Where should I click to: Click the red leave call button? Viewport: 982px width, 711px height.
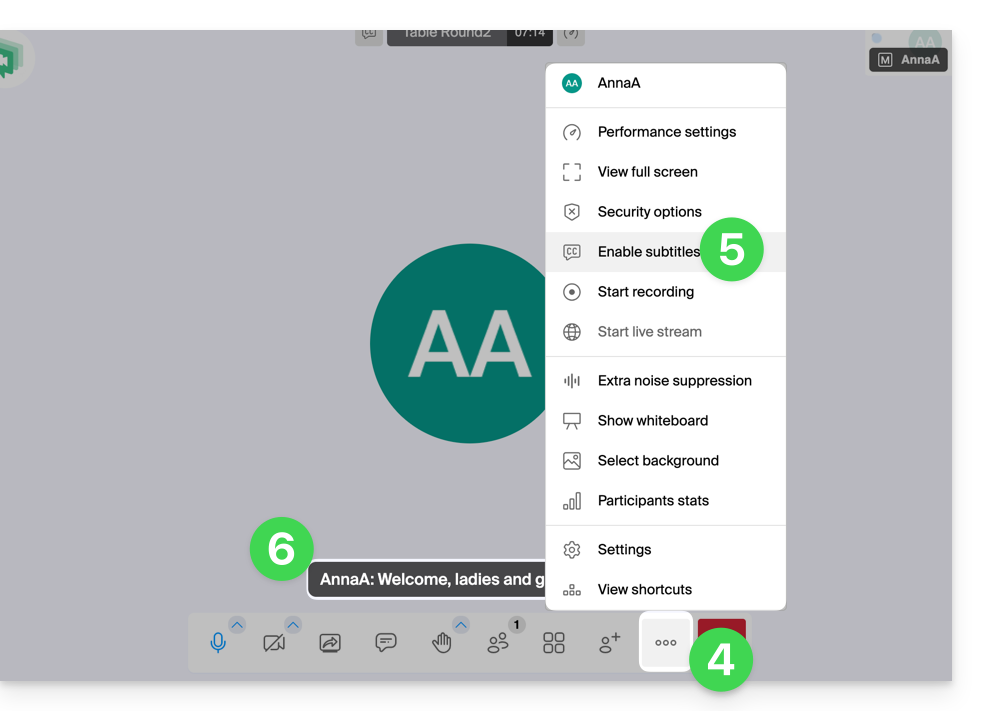721,630
